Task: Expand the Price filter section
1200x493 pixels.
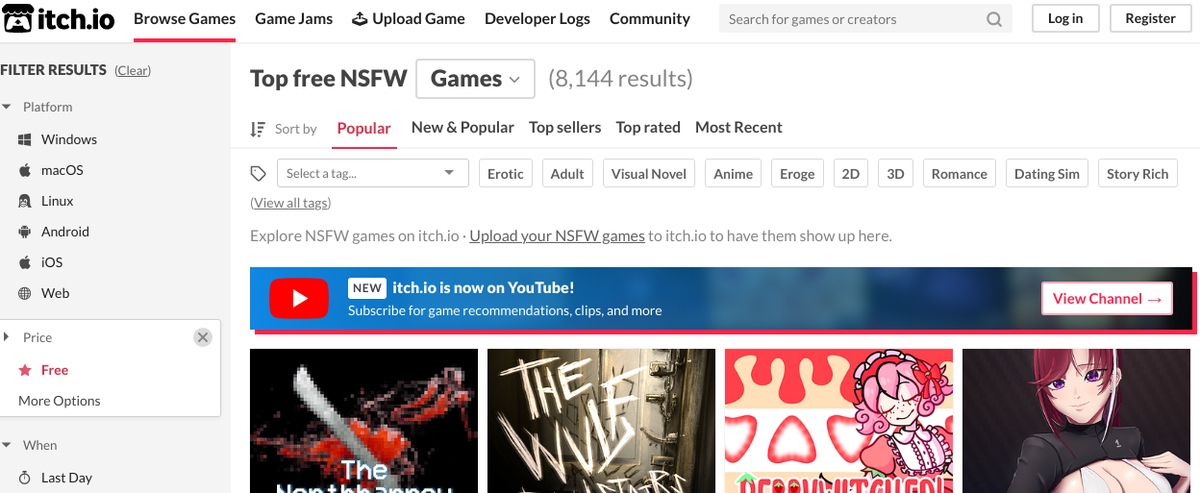Action: tap(6, 337)
